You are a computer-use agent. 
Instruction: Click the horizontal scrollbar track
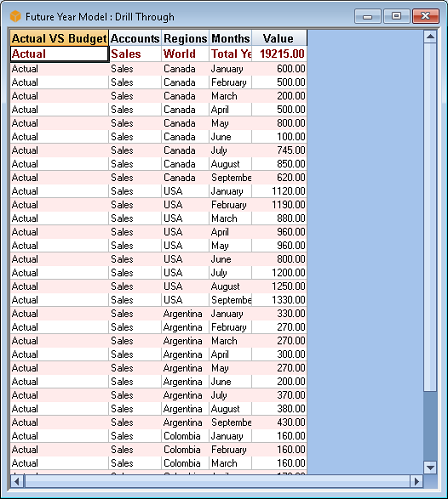pyautogui.click(x=217, y=481)
